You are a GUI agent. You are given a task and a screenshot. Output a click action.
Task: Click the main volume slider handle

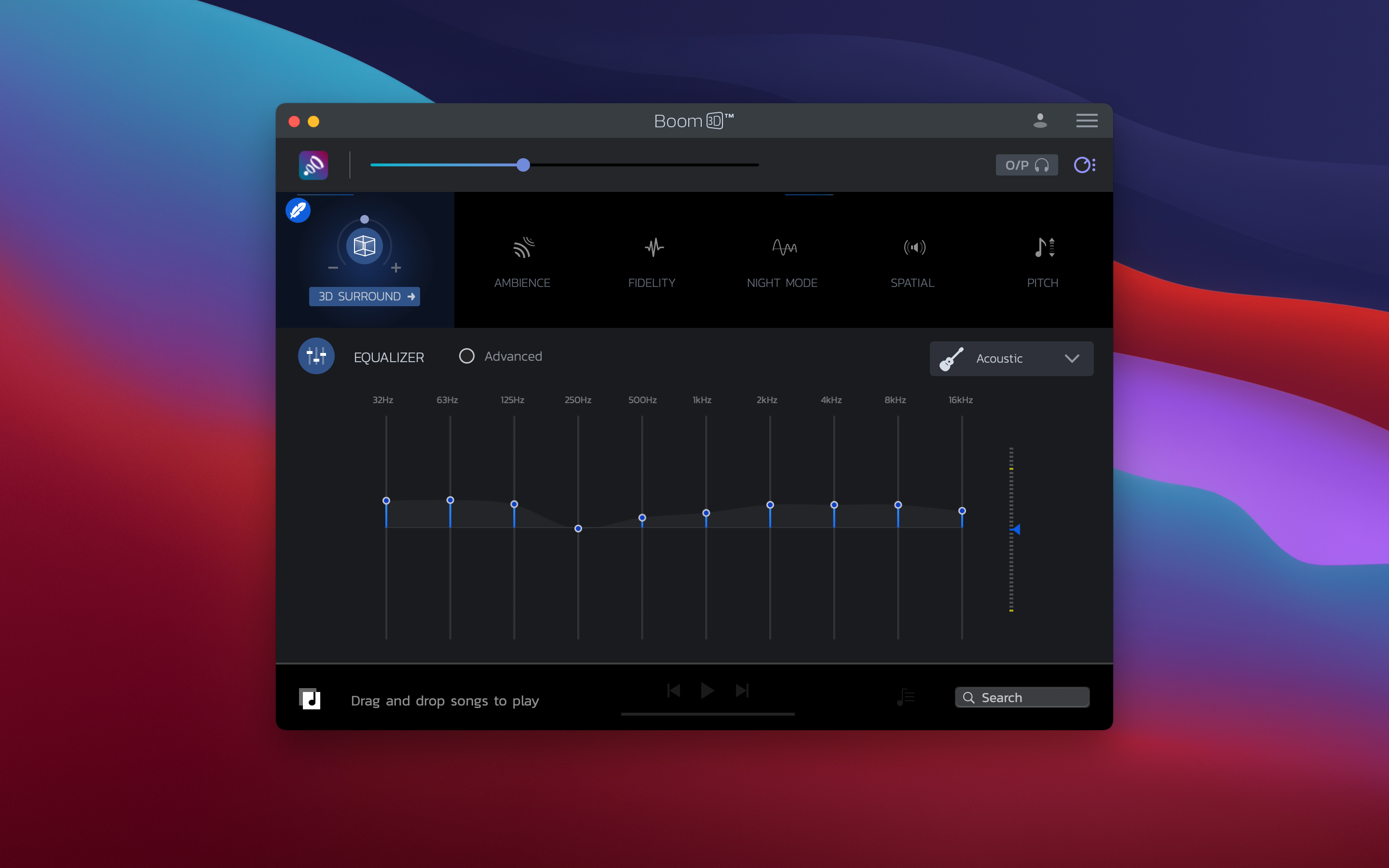[x=523, y=165]
